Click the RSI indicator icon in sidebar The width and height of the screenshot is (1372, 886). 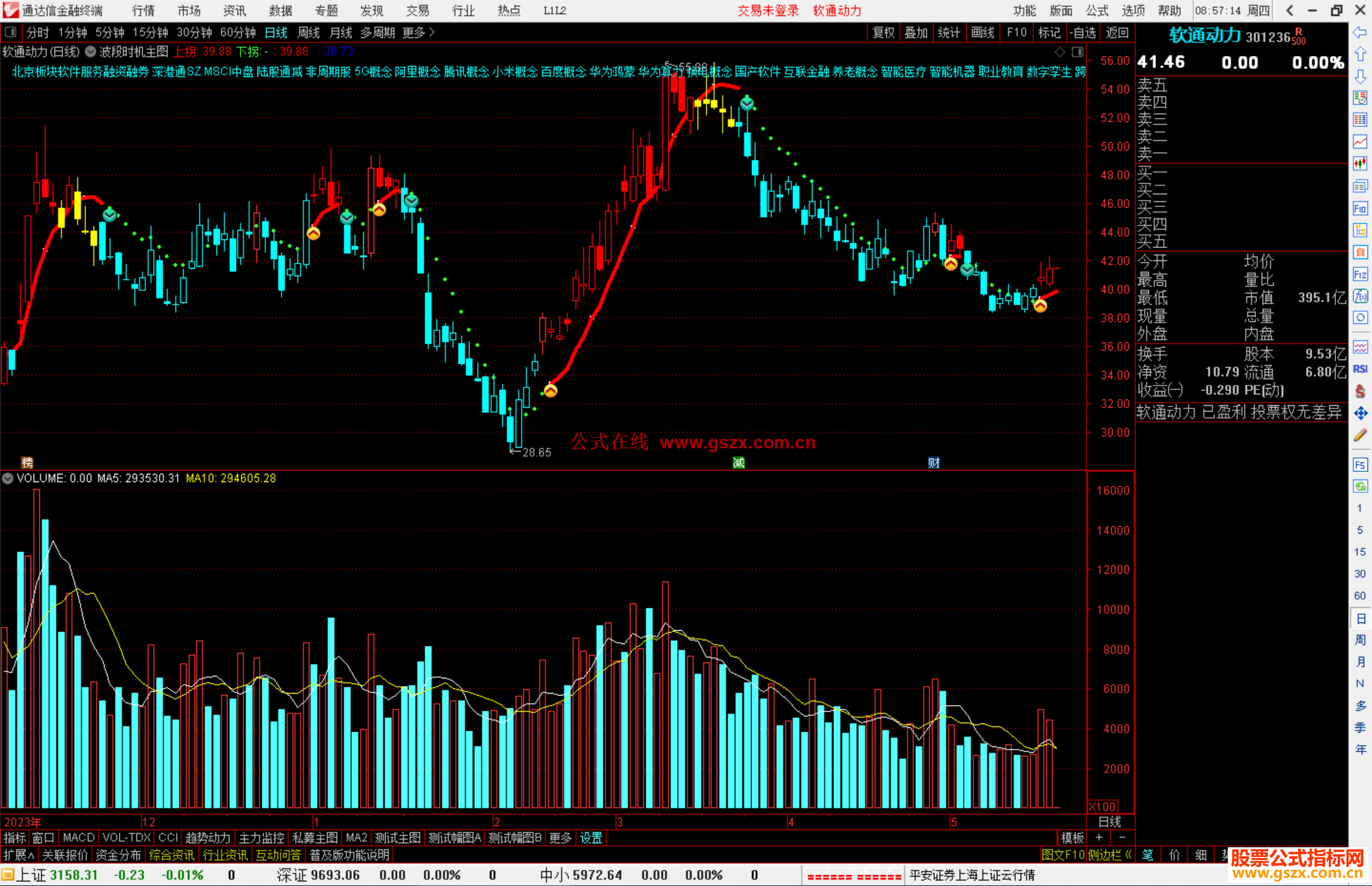pos(1360,369)
